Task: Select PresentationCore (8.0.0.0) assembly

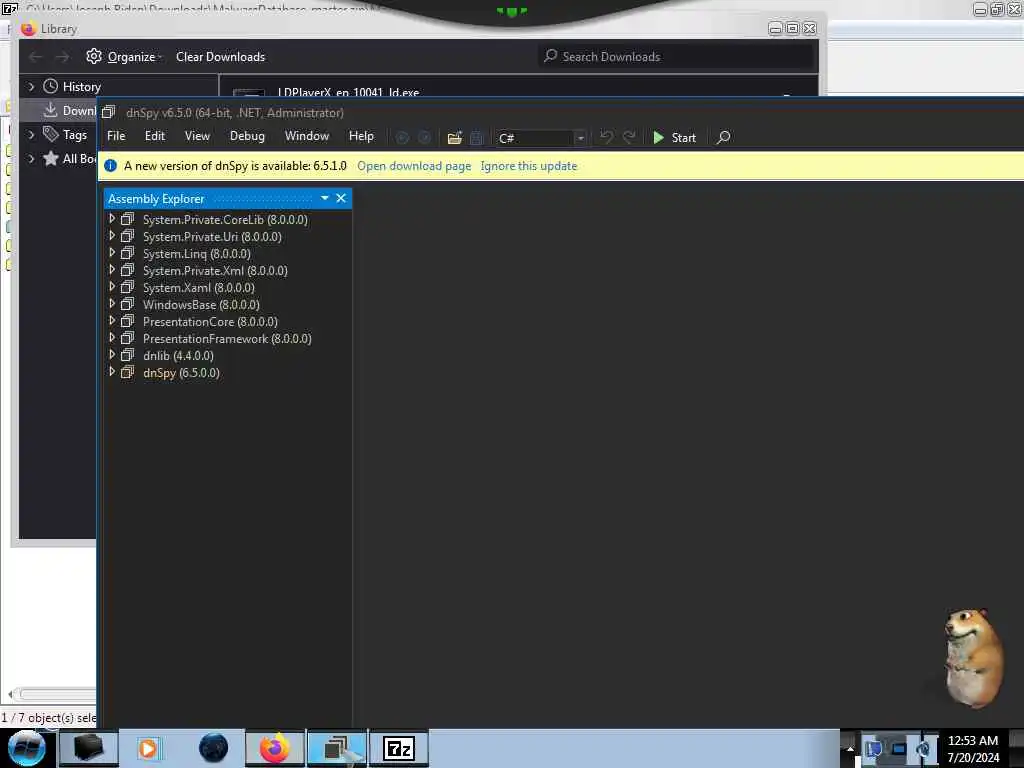Action: pos(210,321)
